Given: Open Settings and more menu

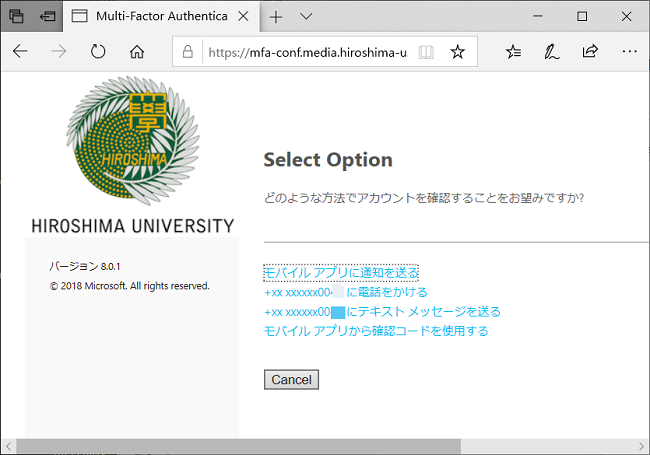Looking at the screenshot, I should pyautogui.click(x=629, y=51).
